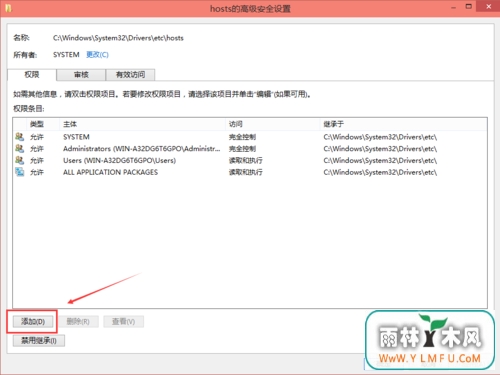Click 读取和执行 in ALL APPLICATION PACKAGES row
Viewport: 500px width, 375px height.
pos(246,172)
